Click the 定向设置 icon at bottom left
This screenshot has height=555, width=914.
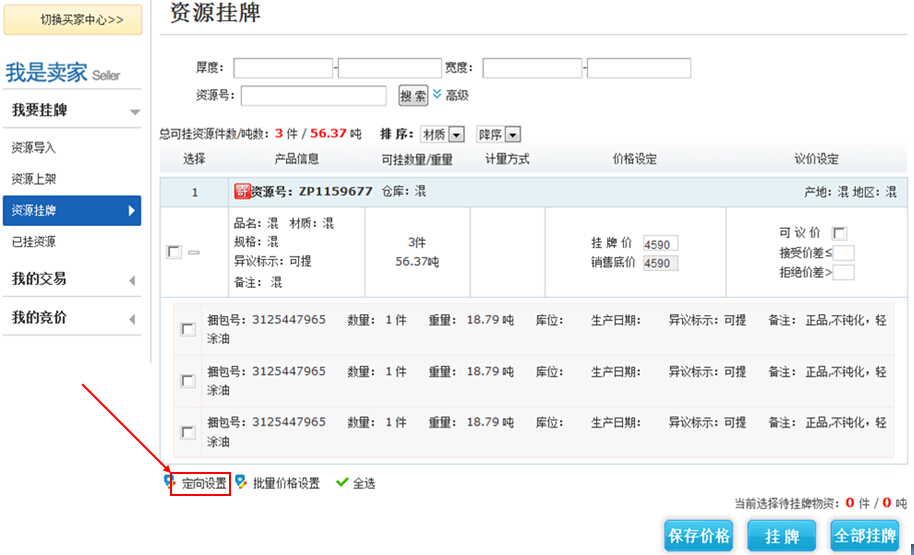point(169,482)
